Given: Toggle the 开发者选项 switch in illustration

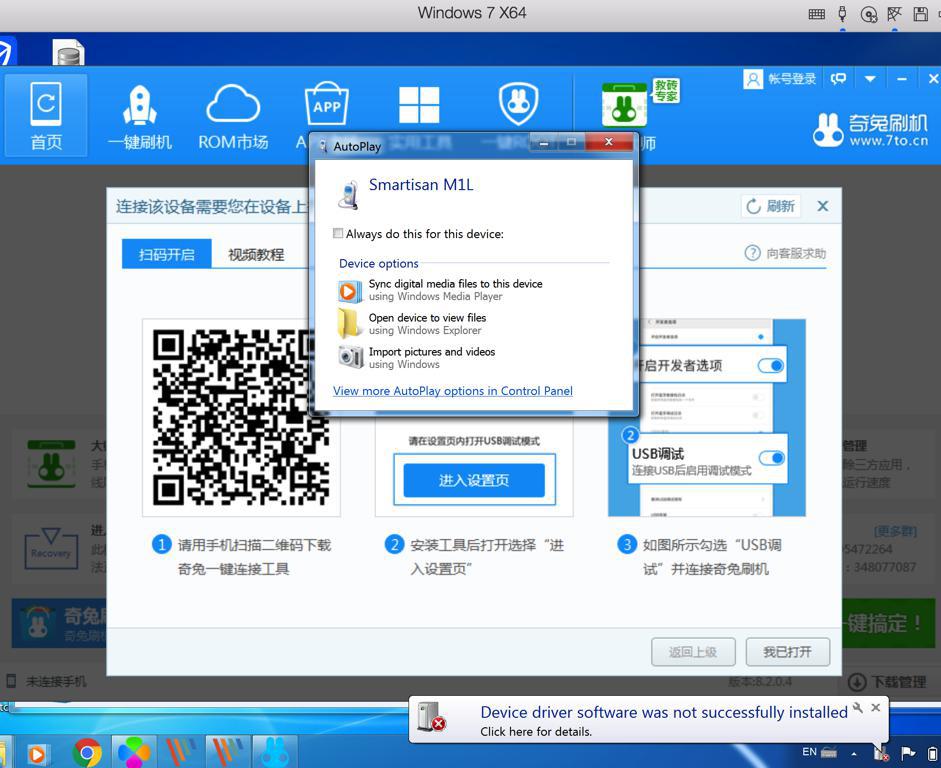Looking at the screenshot, I should coord(771,365).
